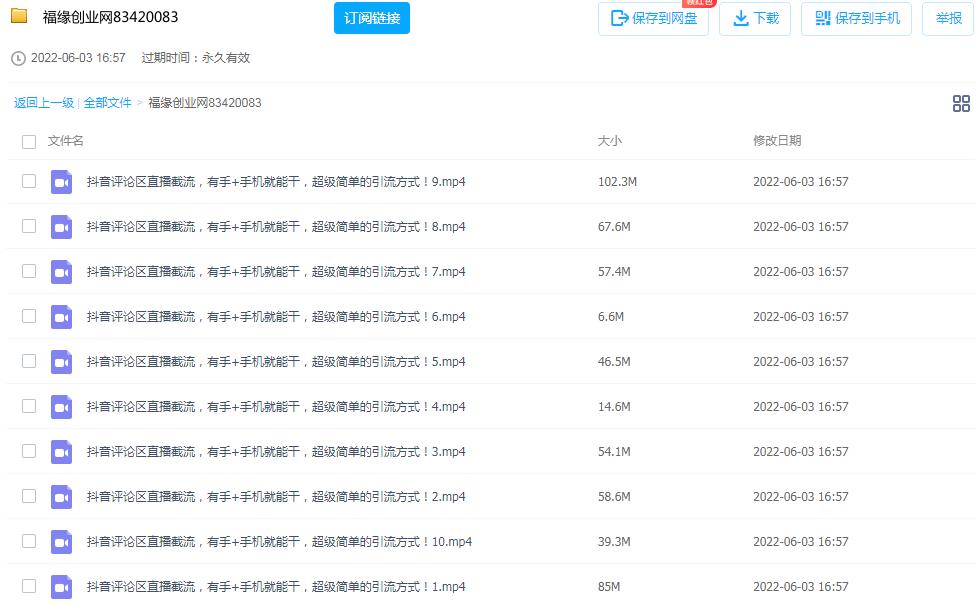This screenshot has width=976, height=606.
Task: Check the box for file 7.mp4
Action: 29,271
